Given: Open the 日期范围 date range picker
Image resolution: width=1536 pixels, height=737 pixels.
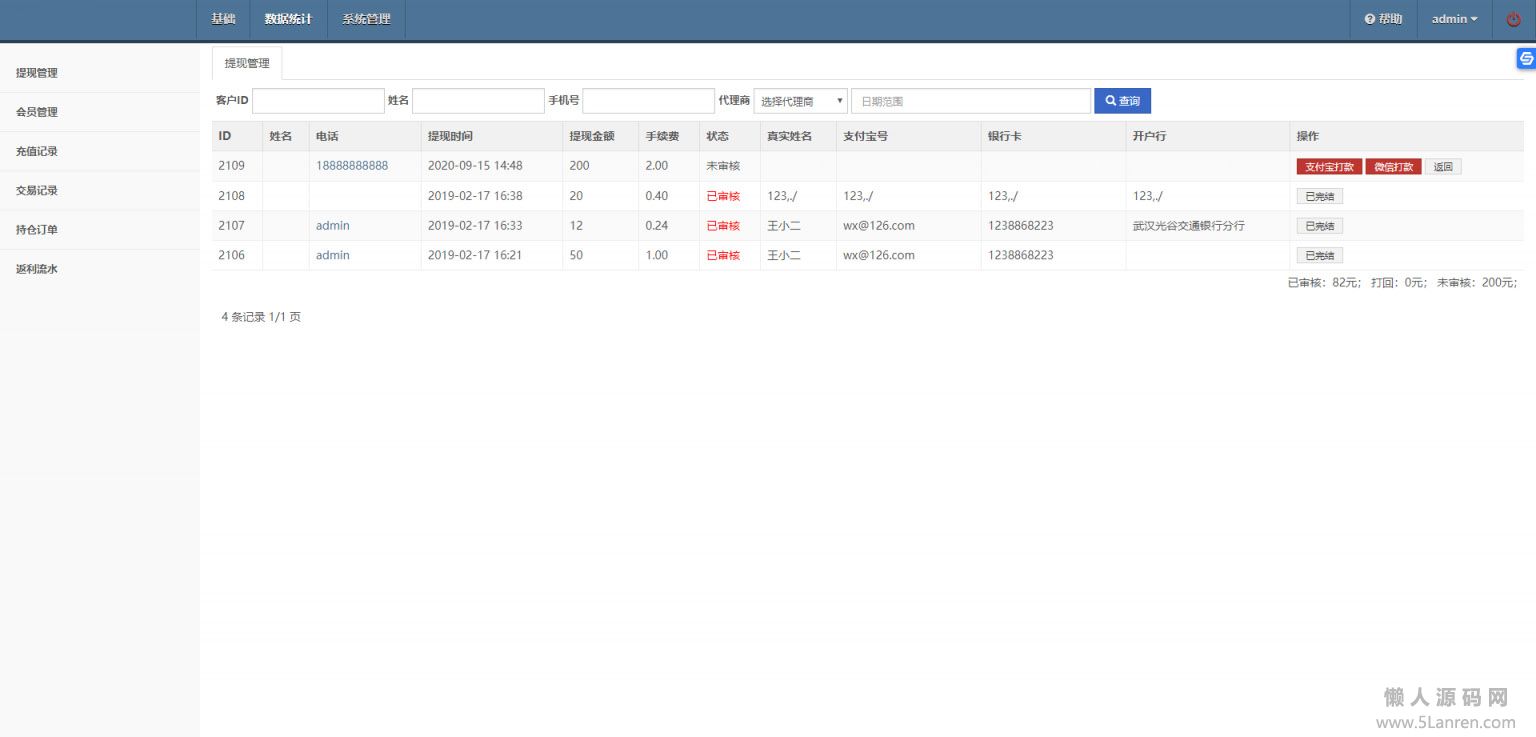Looking at the screenshot, I should click(x=971, y=101).
